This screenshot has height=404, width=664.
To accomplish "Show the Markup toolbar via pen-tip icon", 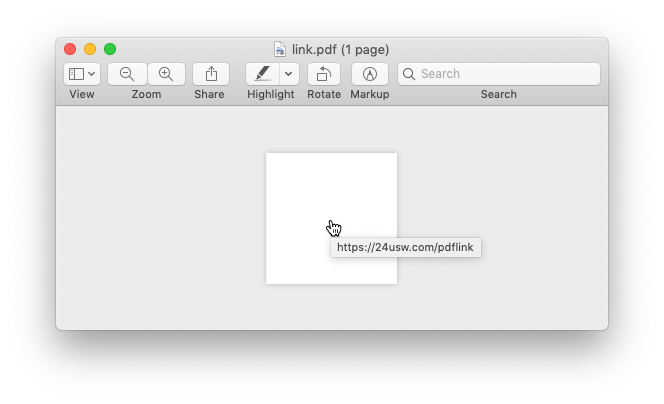I will 370,74.
